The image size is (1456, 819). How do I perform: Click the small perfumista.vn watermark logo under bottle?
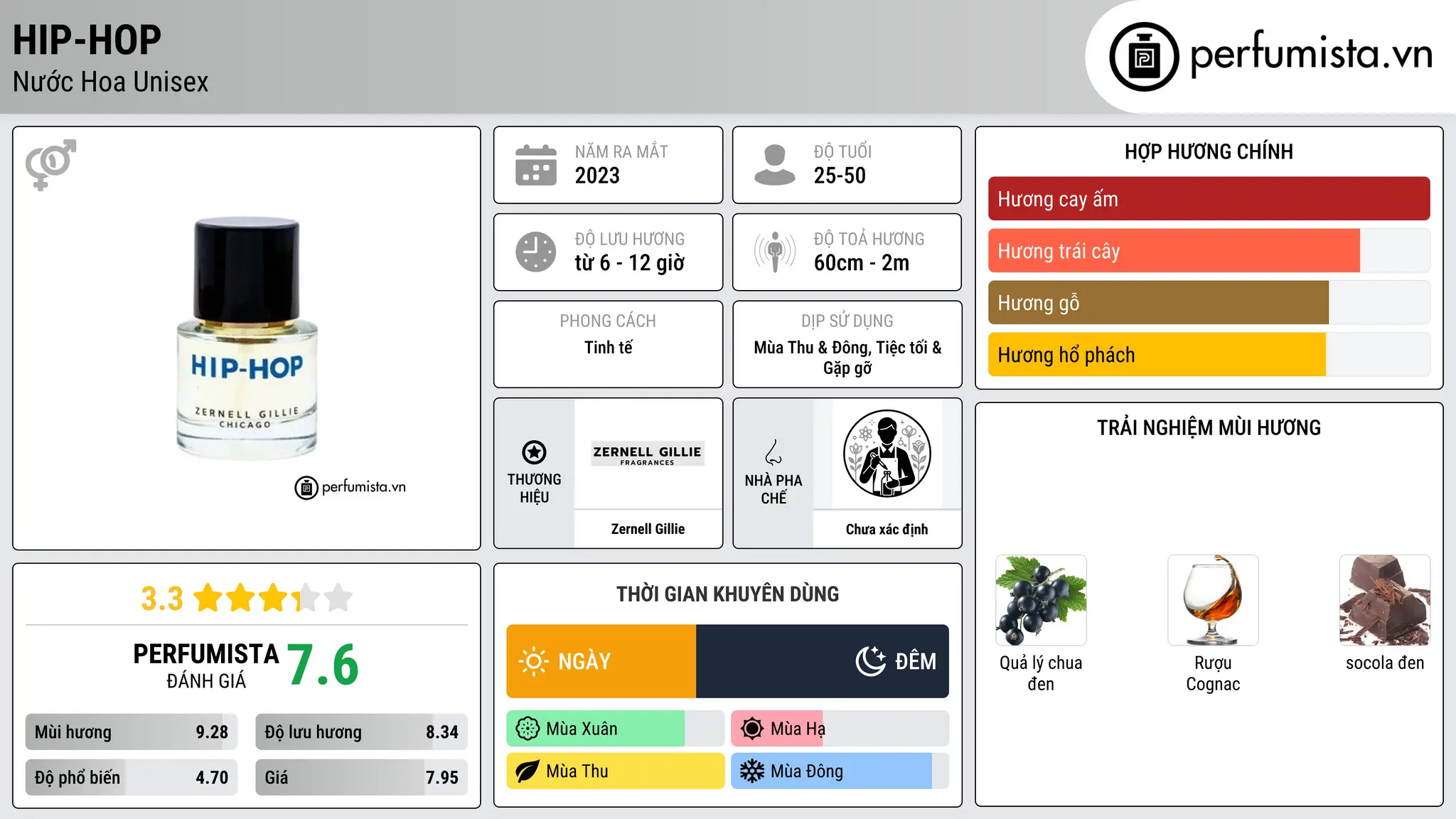[x=350, y=488]
